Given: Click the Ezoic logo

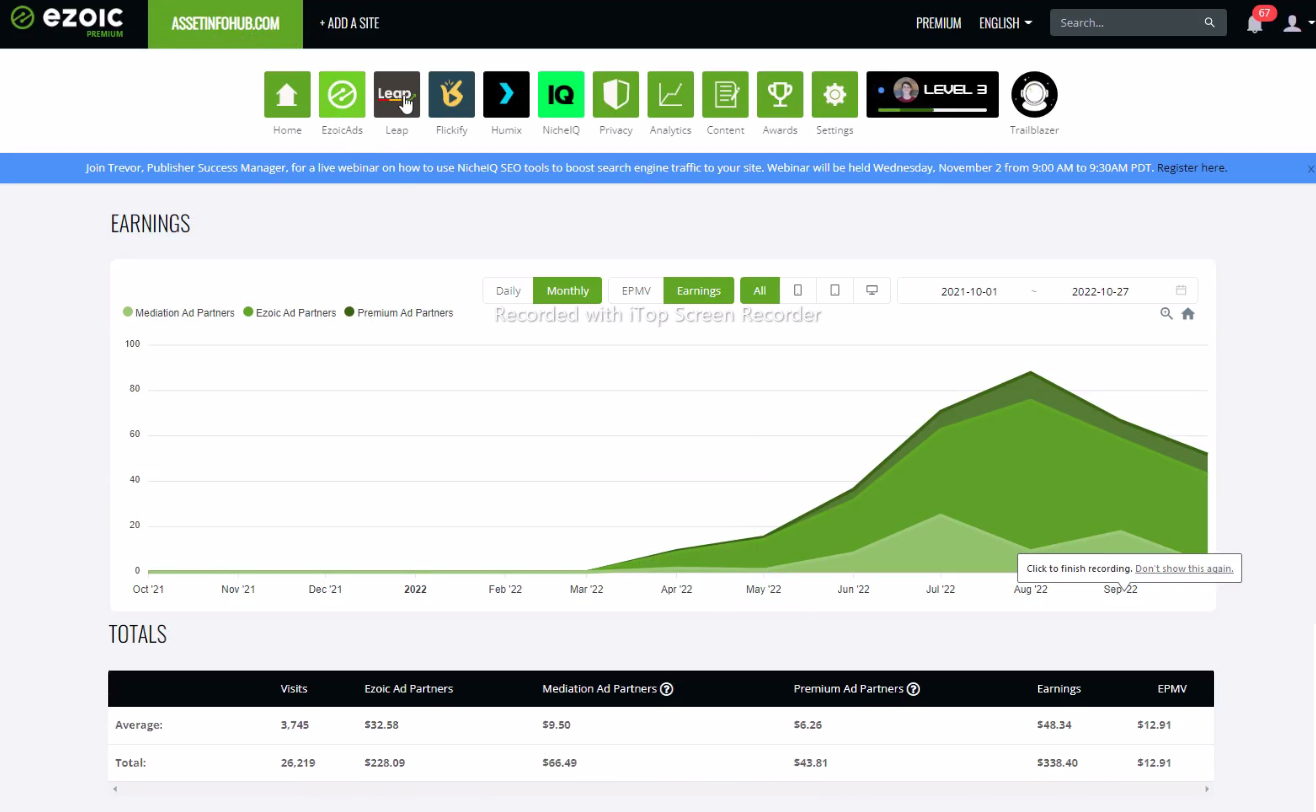Looking at the screenshot, I should [x=68, y=21].
